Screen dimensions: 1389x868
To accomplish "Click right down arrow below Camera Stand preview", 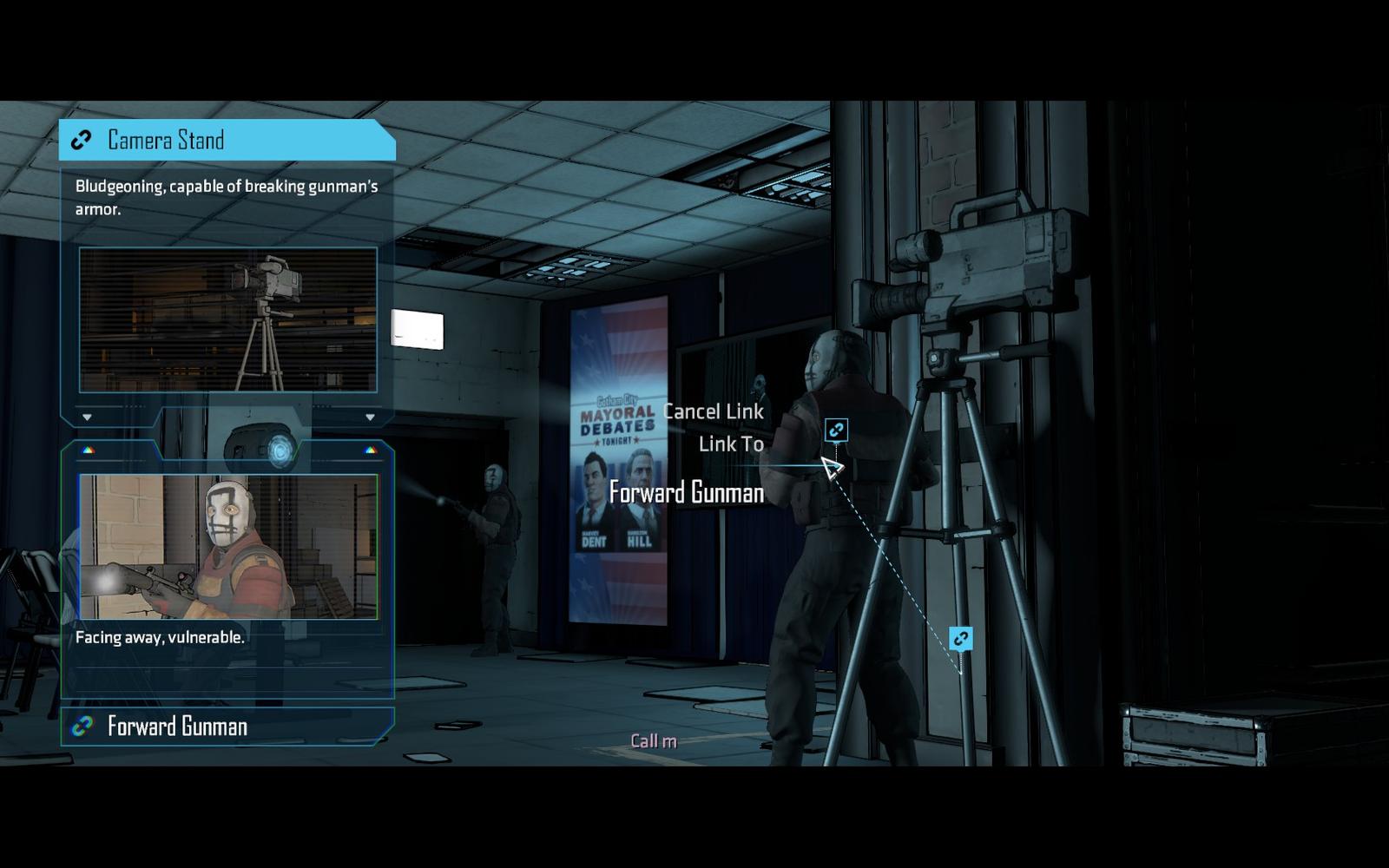I will point(370,418).
